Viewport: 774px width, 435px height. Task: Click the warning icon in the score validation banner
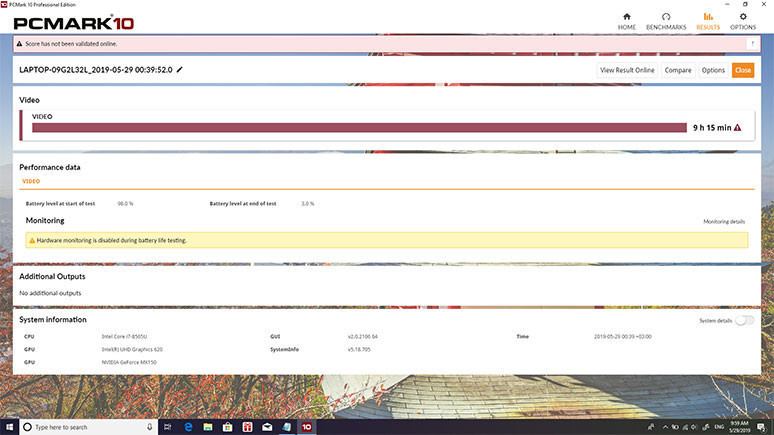[20, 44]
